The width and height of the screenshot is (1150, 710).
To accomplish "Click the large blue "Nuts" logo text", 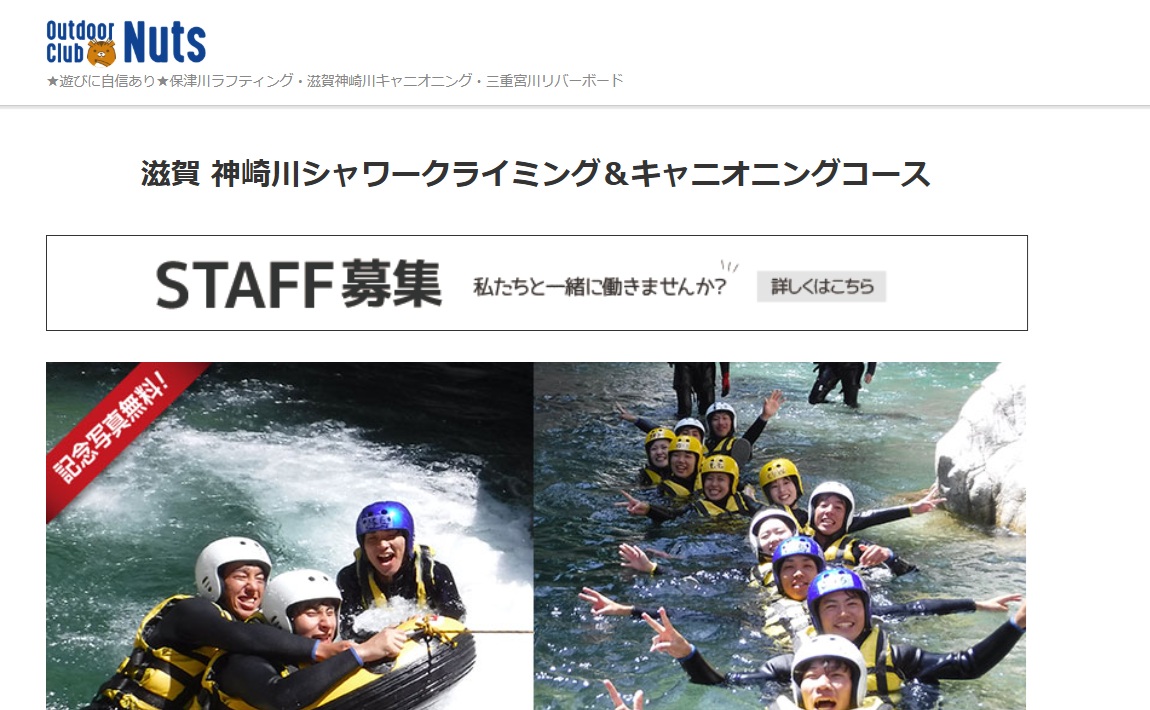I will (165, 42).
